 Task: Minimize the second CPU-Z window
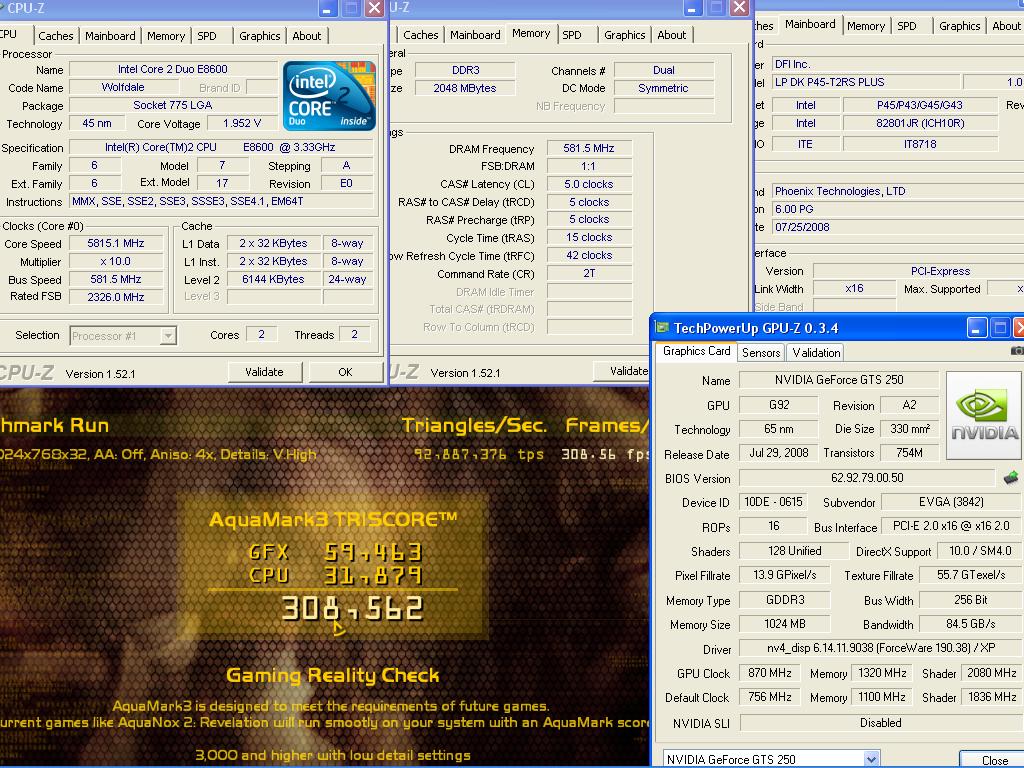(692, 8)
